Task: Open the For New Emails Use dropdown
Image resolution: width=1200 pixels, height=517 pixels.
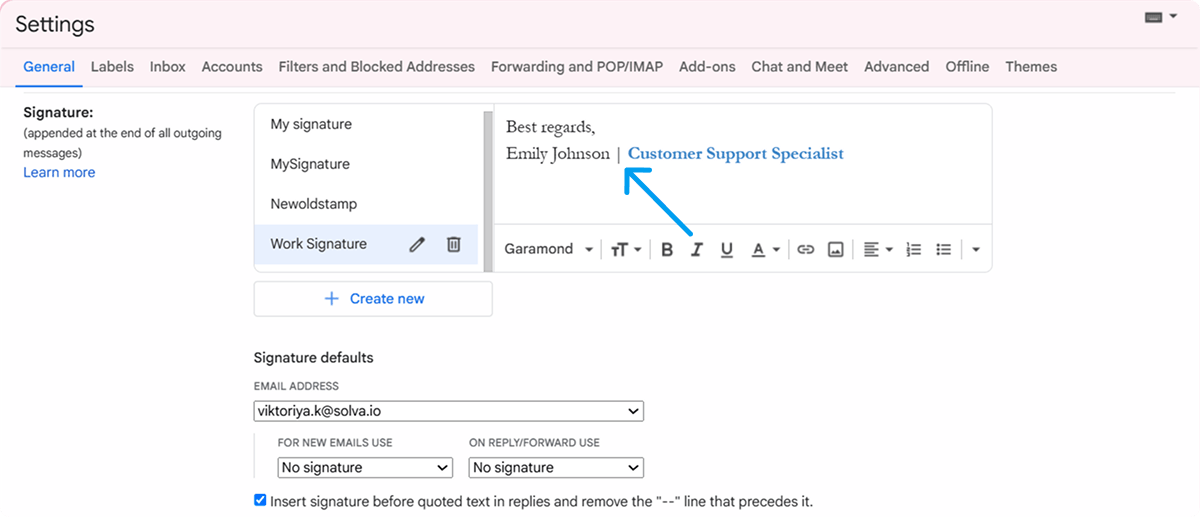Action: pyautogui.click(x=365, y=467)
